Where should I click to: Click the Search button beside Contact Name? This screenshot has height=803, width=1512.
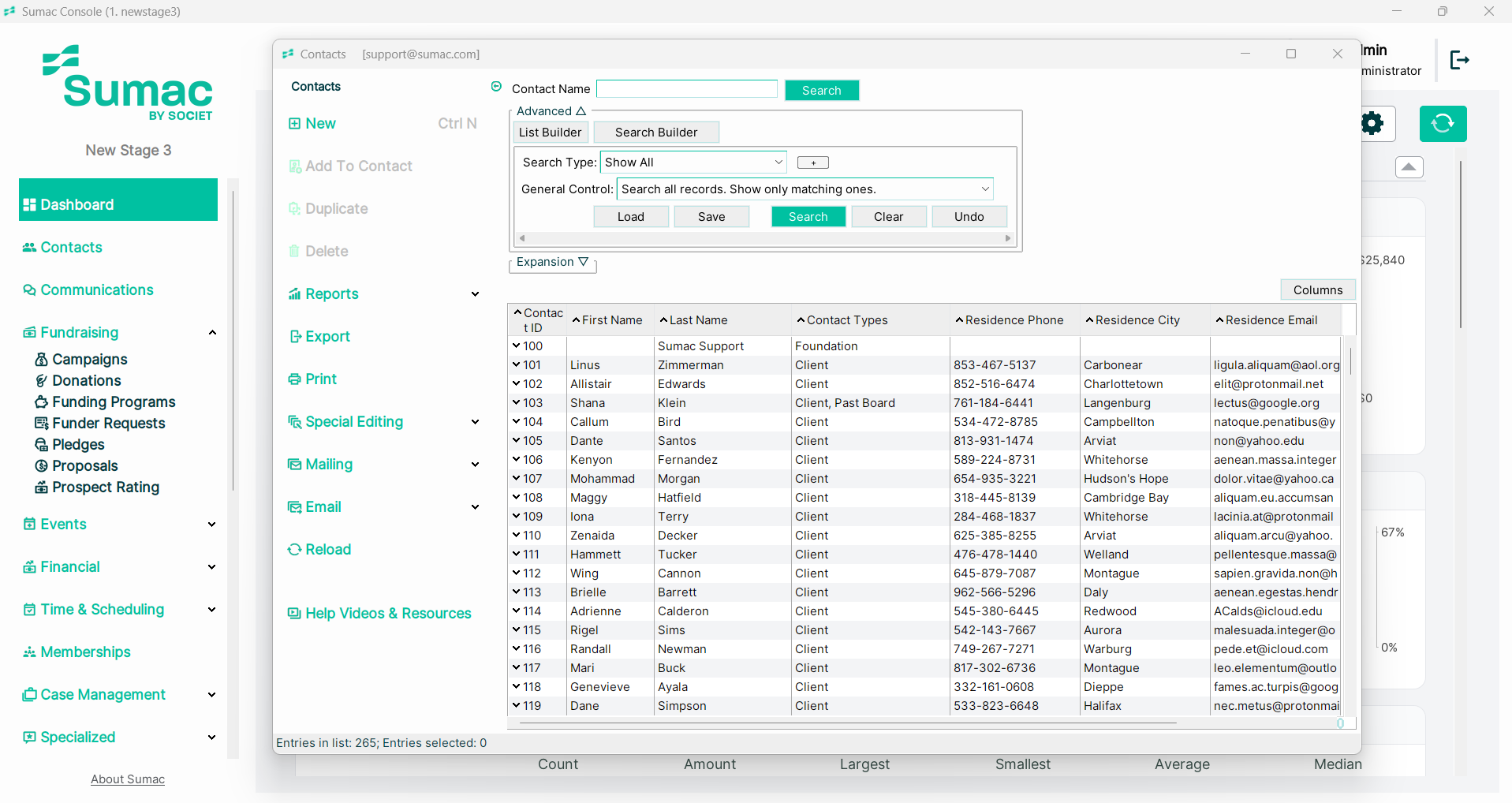click(x=822, y=90)
